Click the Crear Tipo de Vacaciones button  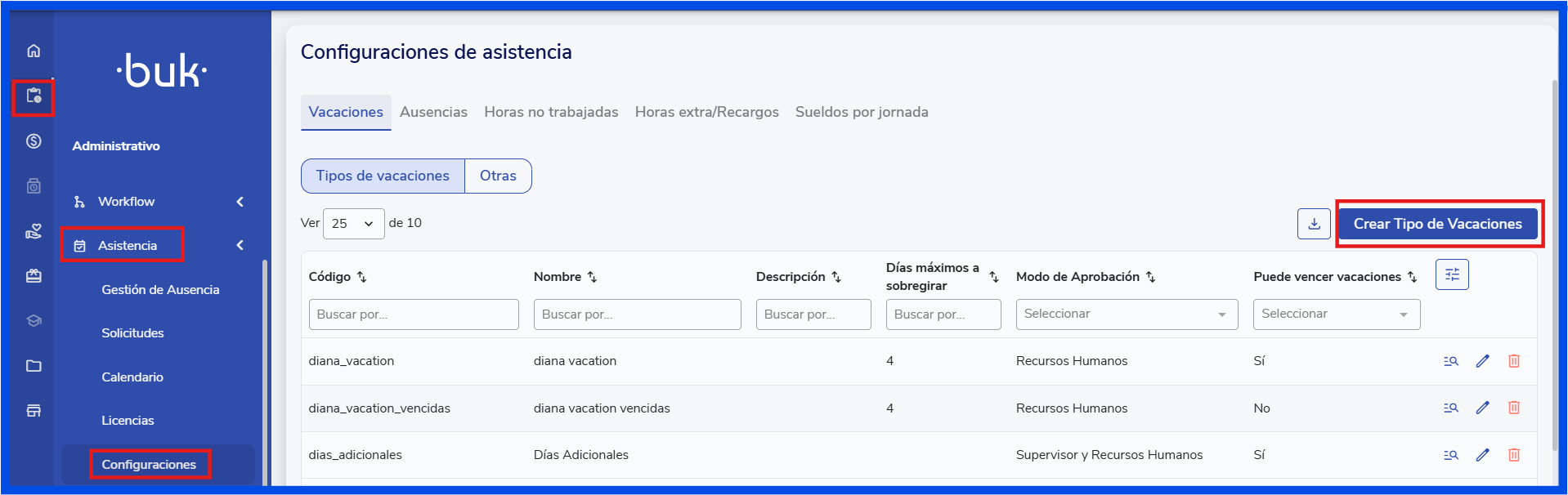[1437, 224]
